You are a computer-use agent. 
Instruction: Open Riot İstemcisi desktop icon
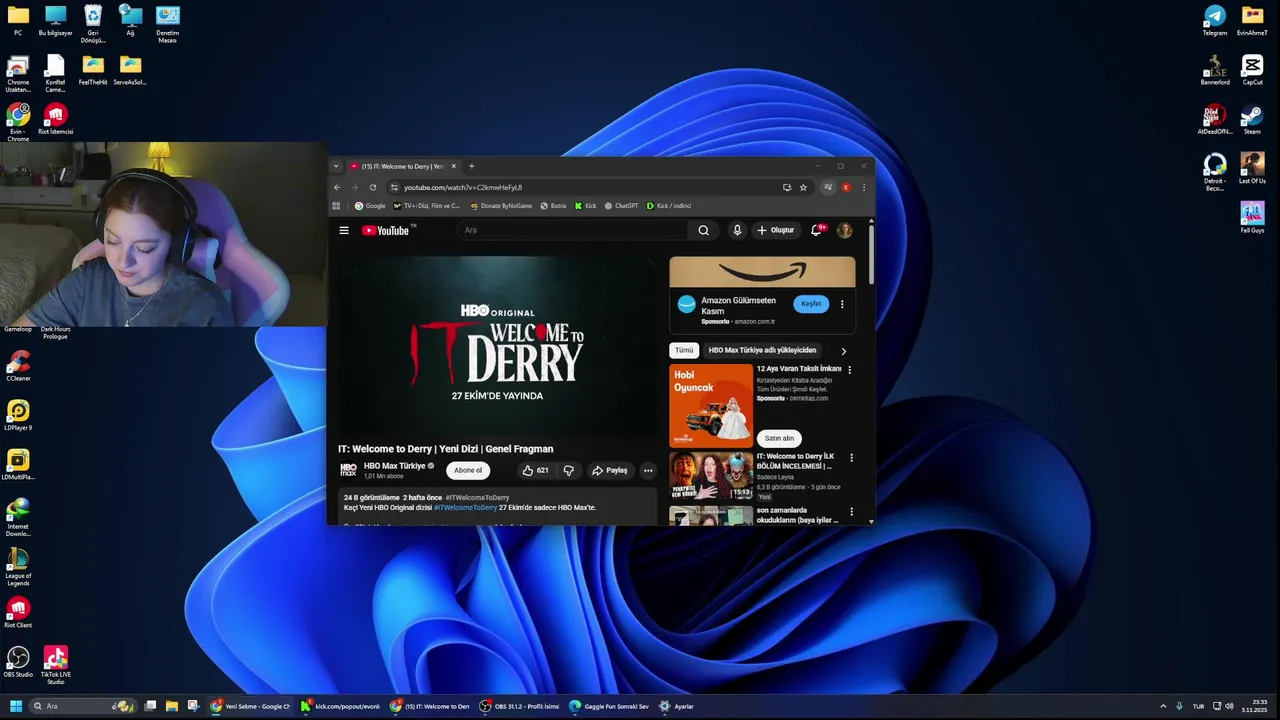click(x=55, y=119)
